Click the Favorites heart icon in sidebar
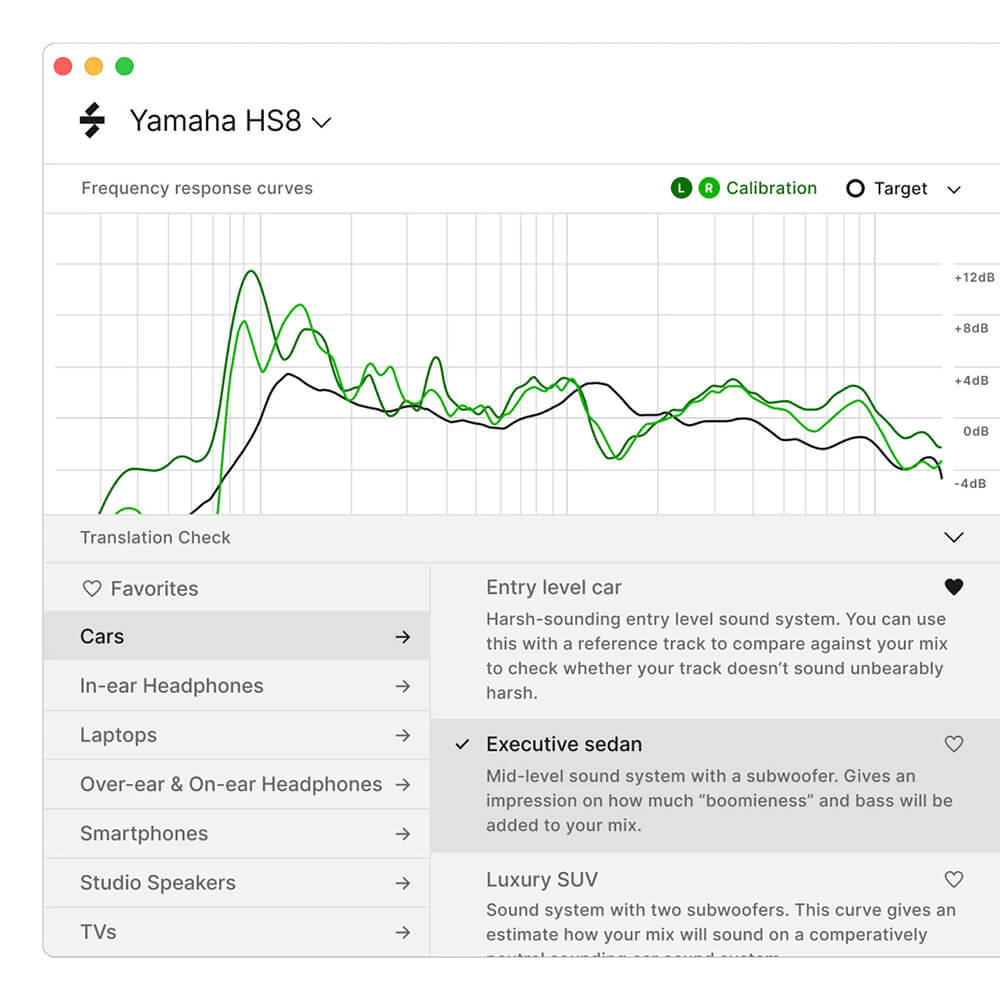This screenshot has width=1000, height=1000. 92,588
